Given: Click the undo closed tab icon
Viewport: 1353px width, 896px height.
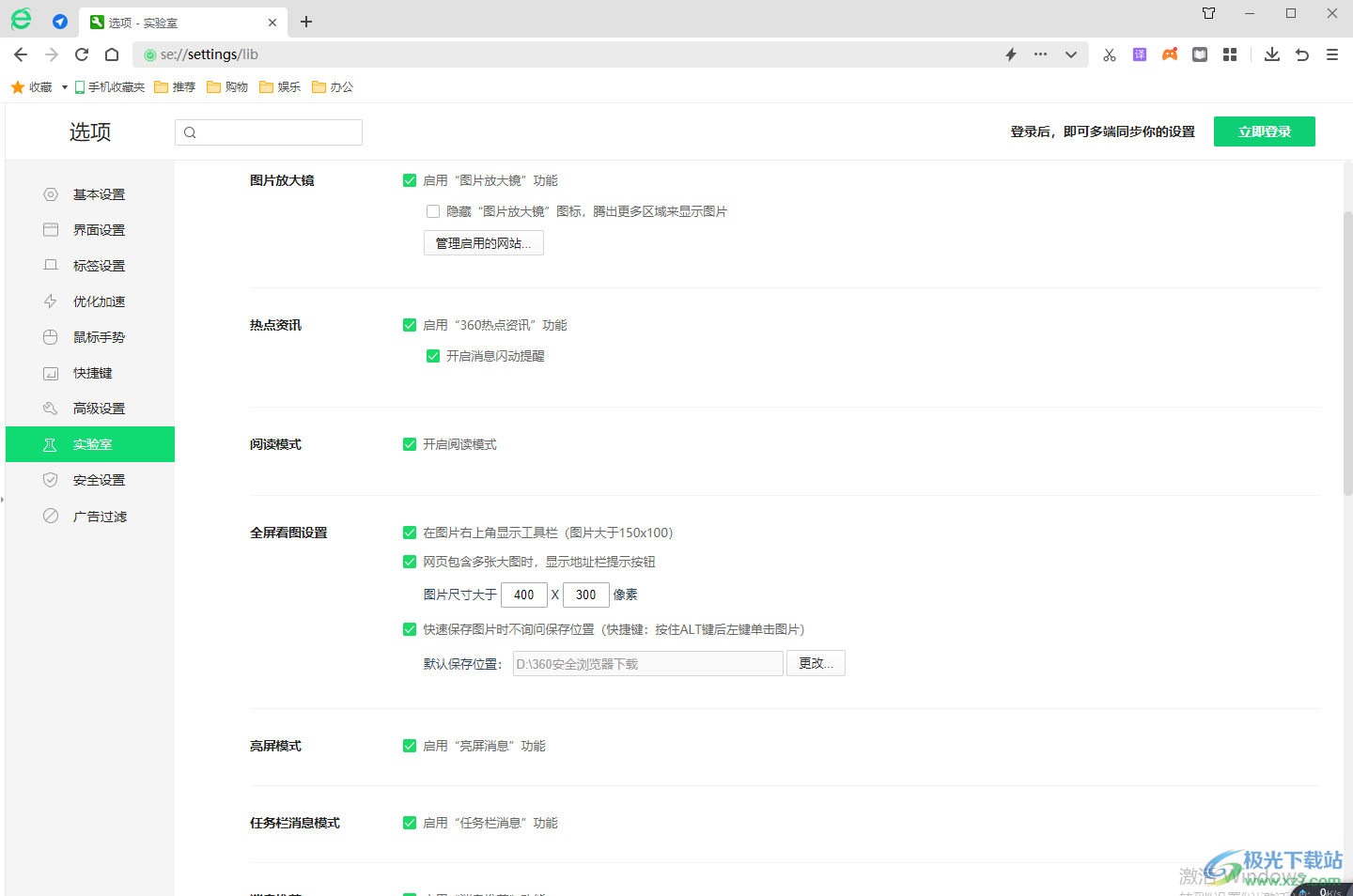Looking at the screenshot, I should point(1302,54).
